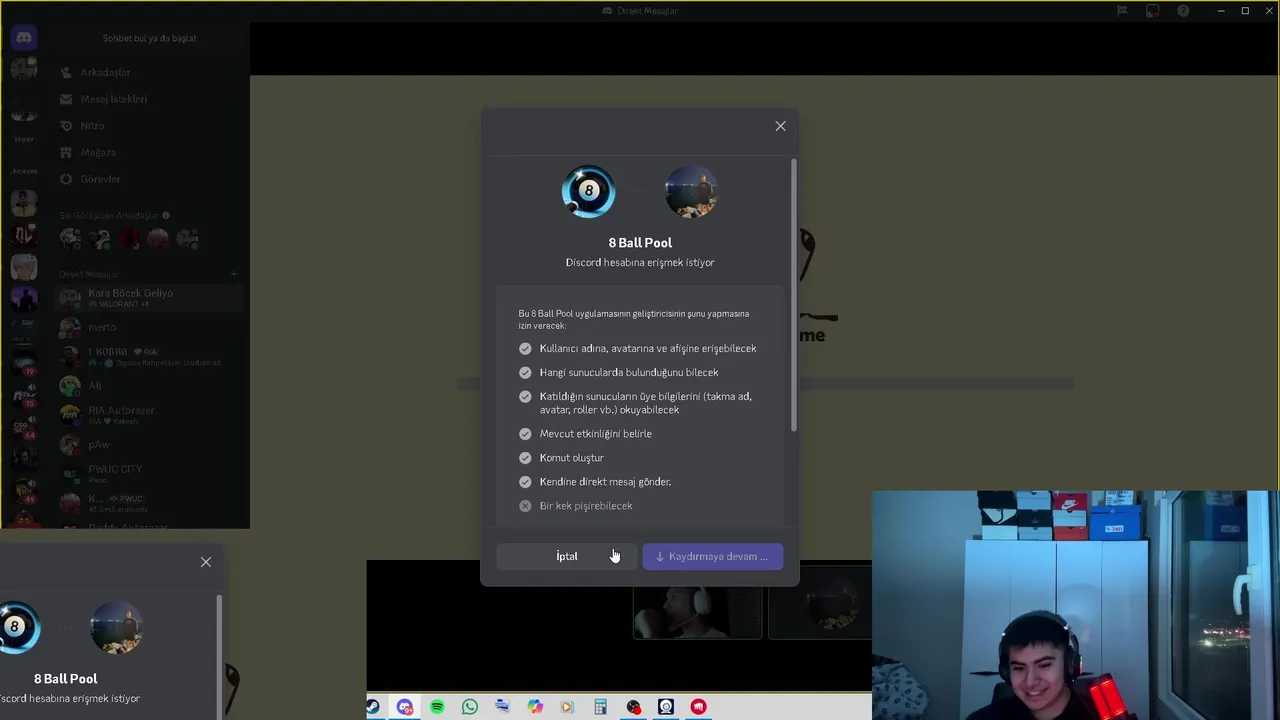Close the zoomed preview panel in the bottom-left corner
1280x720 pixels.
(x=206, y=562)
